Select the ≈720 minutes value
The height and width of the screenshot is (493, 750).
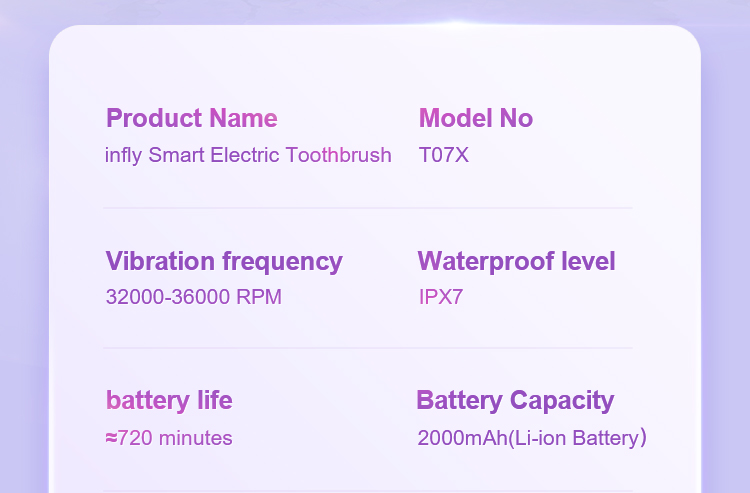click(169, 438)
